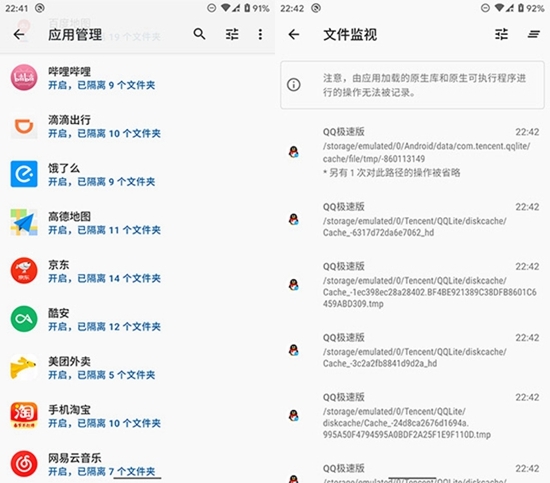Open search in 应用管理
This screenshot has width=550, height=483.
point(199,34)
